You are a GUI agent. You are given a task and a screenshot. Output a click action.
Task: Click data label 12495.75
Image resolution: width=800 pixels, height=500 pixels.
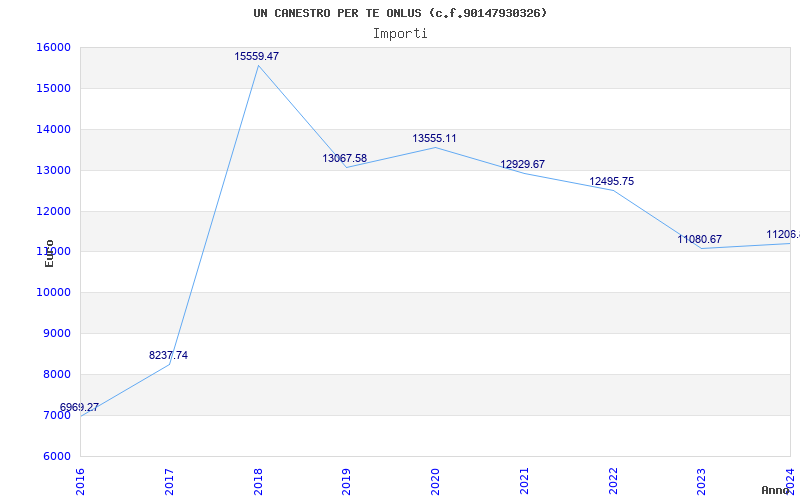coord(612,182)
